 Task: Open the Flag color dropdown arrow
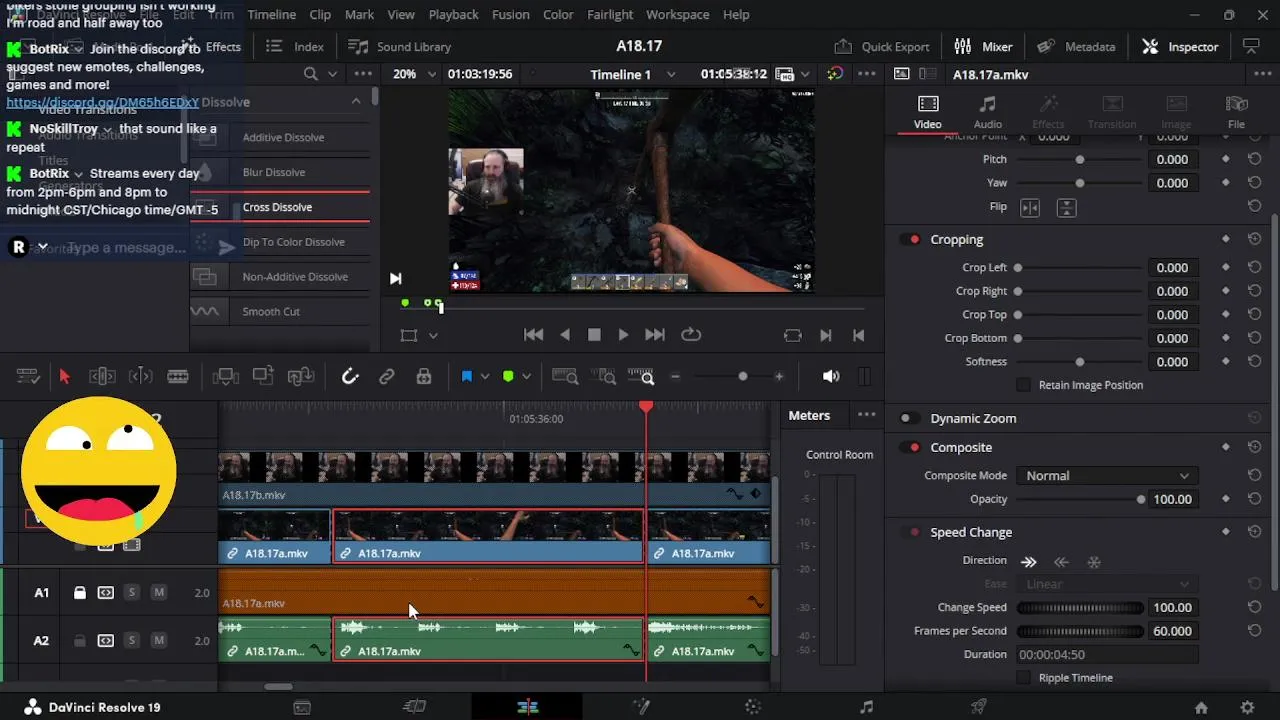pos(485,377)
